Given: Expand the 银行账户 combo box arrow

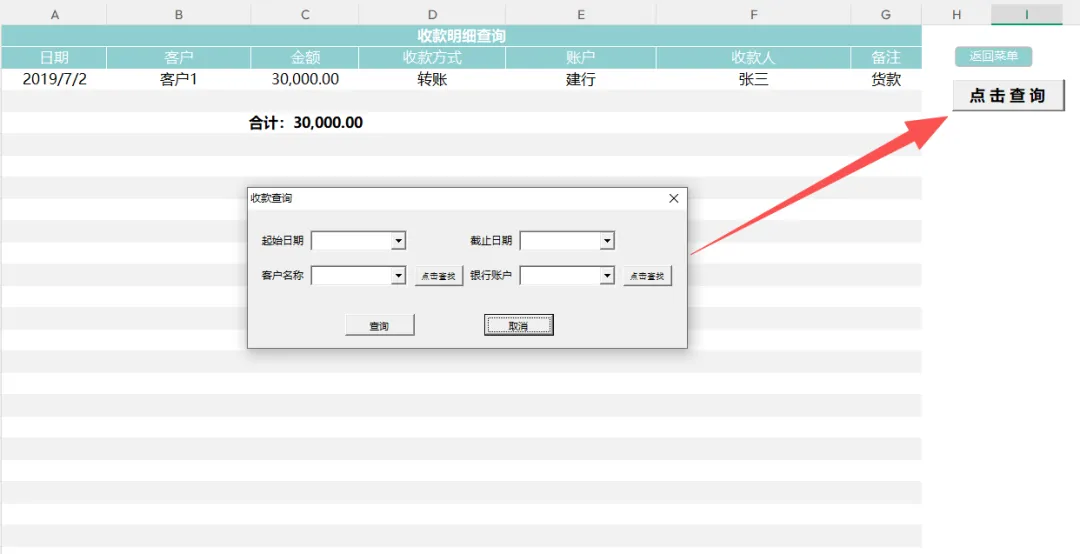Looking at the screenshot, I should pyautogui.click(x=607, y=276).
